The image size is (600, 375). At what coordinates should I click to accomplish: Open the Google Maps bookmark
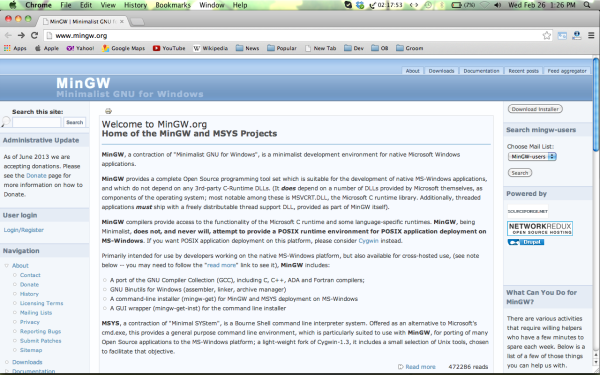(123, 48)
